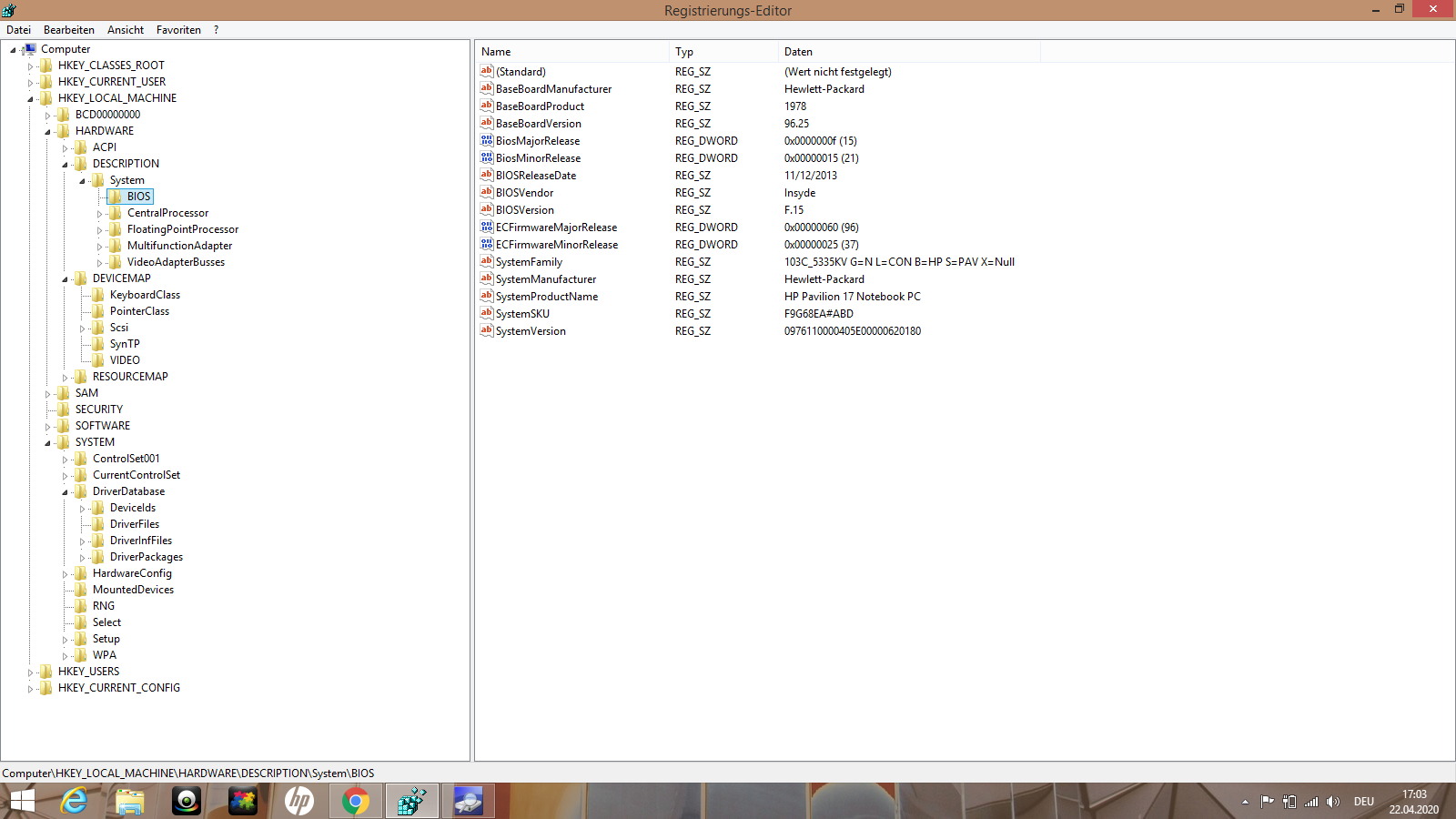
Task: Click the SystemSKU string value icon
Action: 487,313
